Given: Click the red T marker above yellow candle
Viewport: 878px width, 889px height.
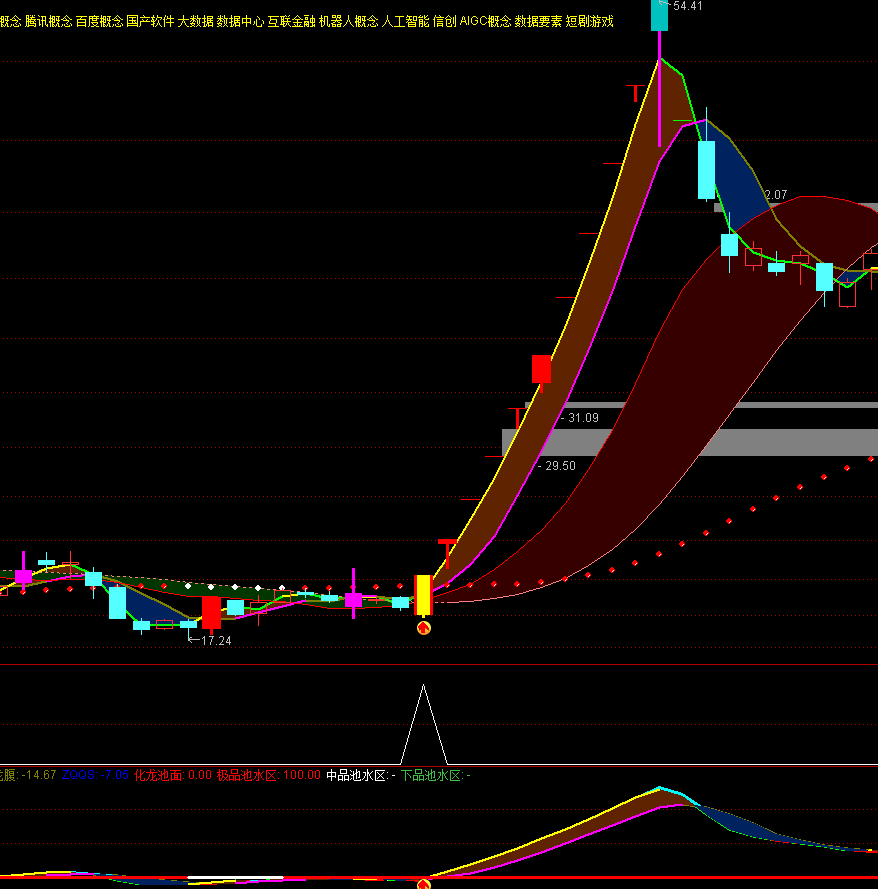Looking at the screenshot, I should click(446, 548).
